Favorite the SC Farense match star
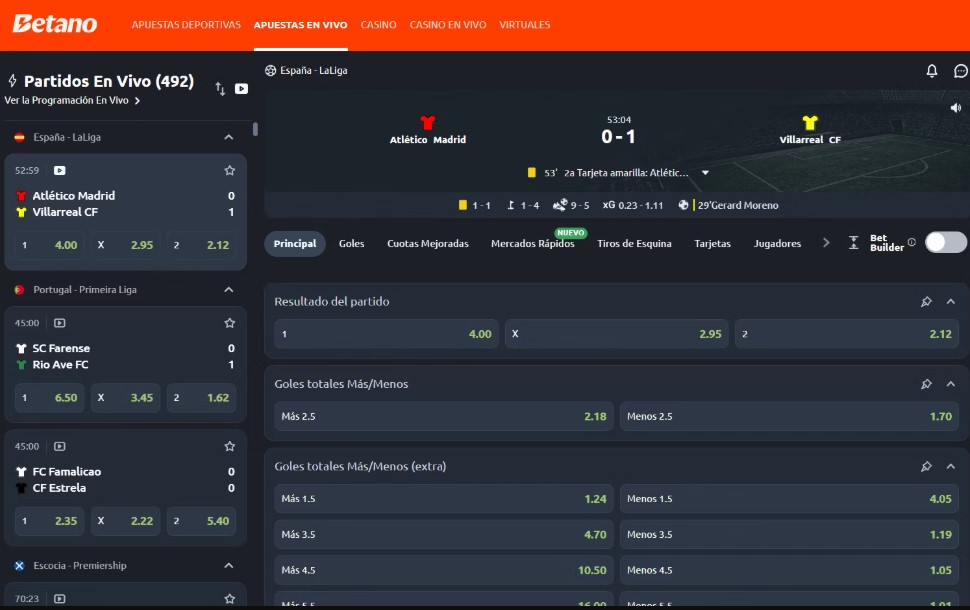This screenshot has height=610, width=970. [230, 323]
